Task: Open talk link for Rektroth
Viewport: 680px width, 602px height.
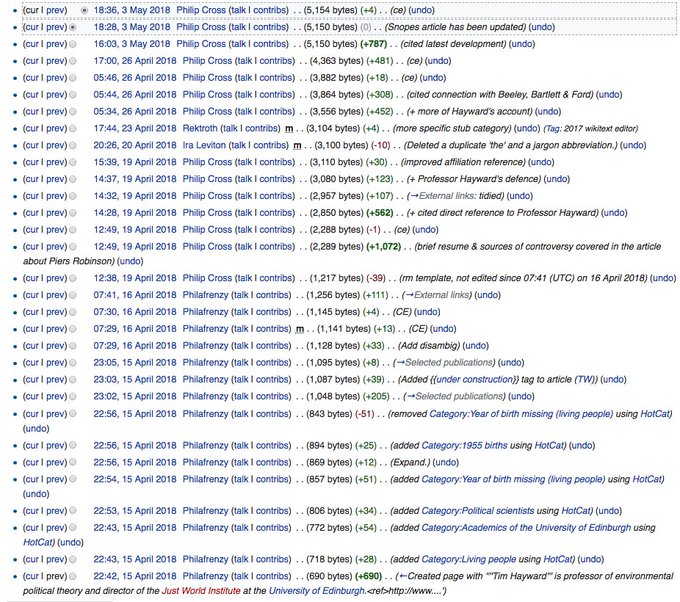Action: pyautogui.click(x=230, y=128)
